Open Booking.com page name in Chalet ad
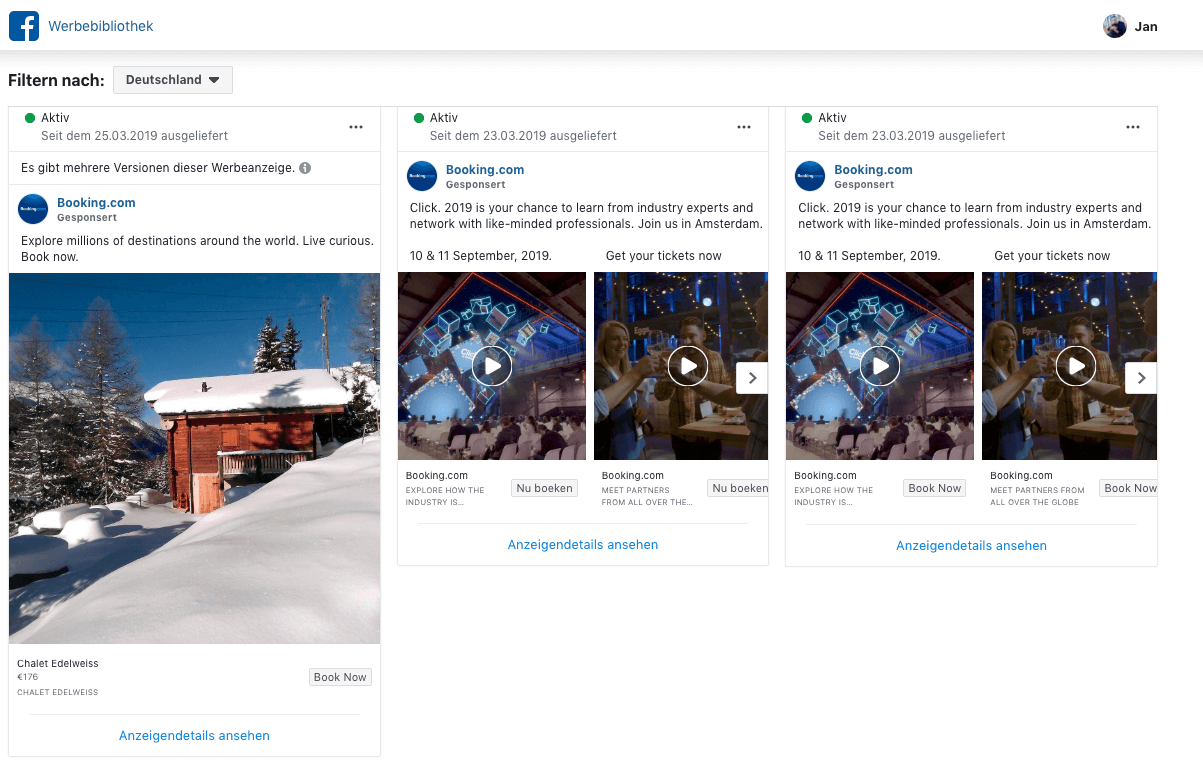This screenshot has width=1203, height=775. [96, 202]
